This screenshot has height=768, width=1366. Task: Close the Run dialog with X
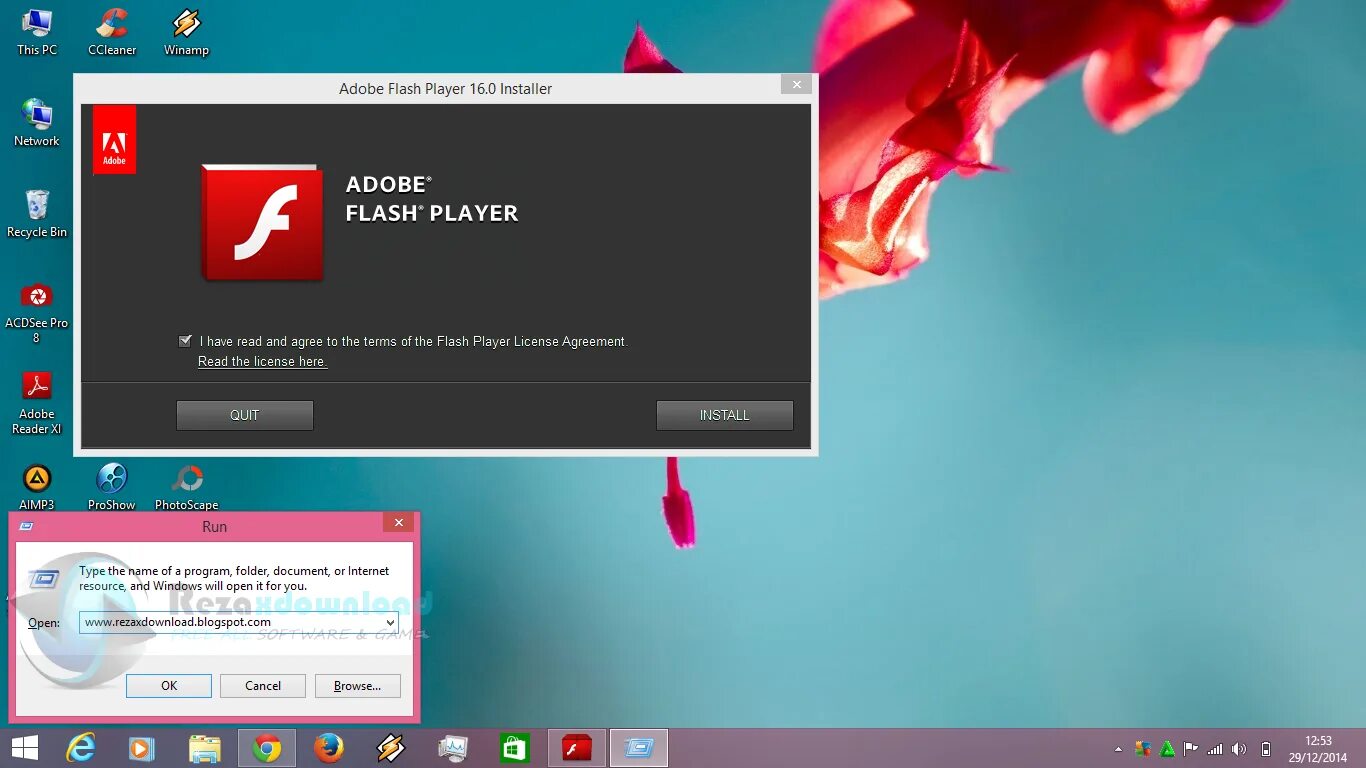click(x=398, y=523)
